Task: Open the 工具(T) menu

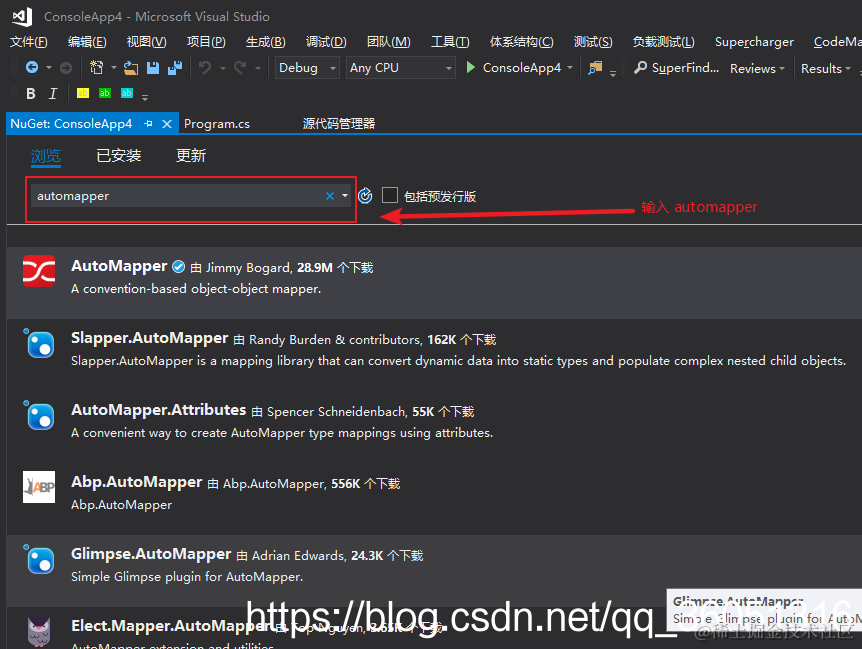Action: [x=450, y=42]
